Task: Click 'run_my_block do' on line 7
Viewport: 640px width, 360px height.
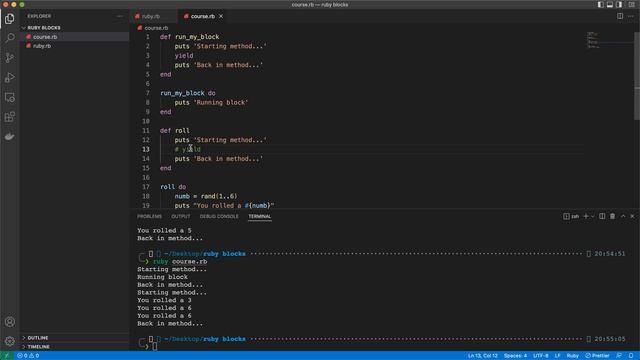Action: [188, 93]
